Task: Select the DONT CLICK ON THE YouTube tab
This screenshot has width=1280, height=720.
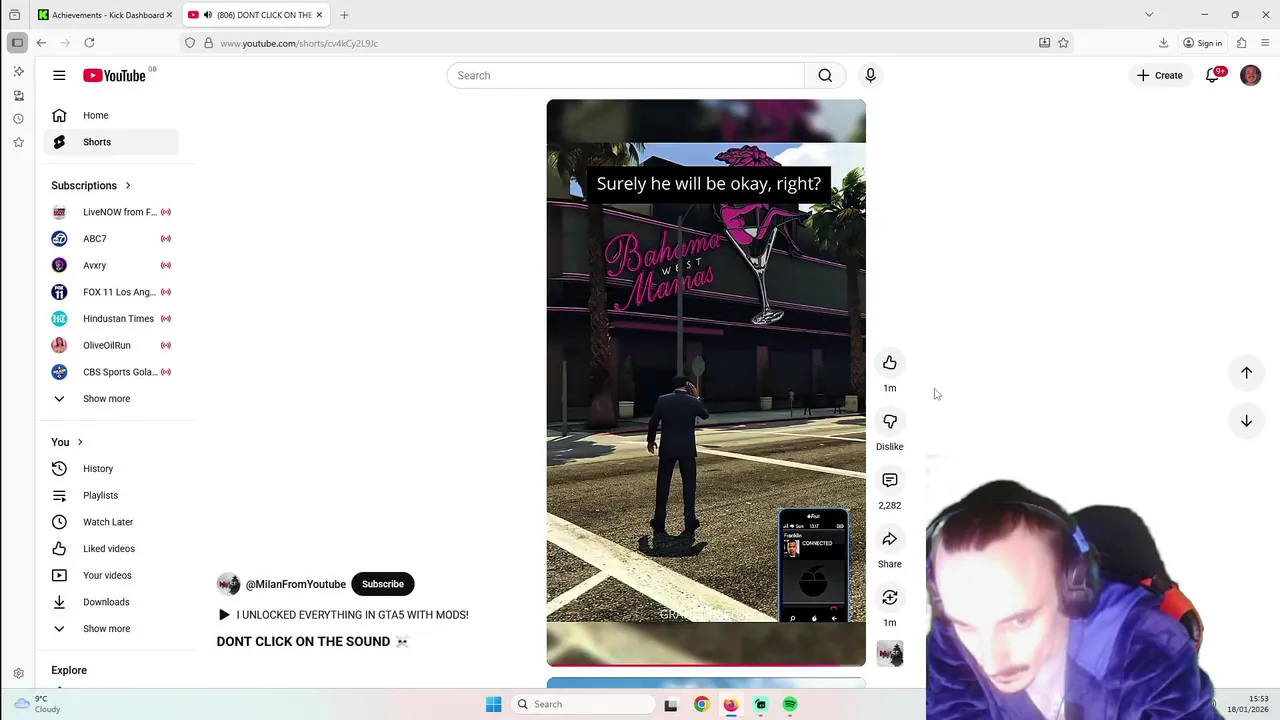Action: 256,15
